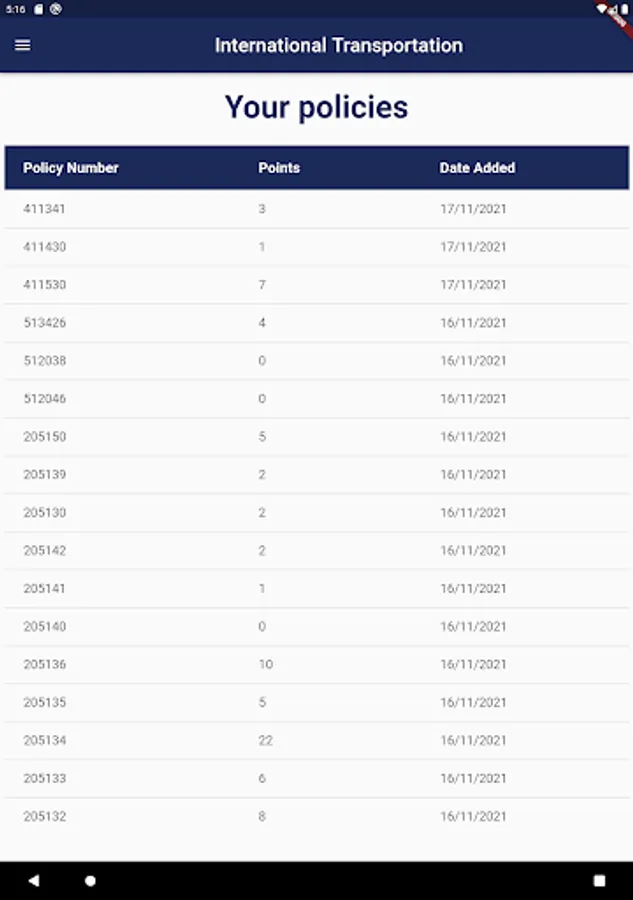The width and height of the screenshot is (633, 900).
Task: Click the Points column header
Action: [x=279, y=168]
